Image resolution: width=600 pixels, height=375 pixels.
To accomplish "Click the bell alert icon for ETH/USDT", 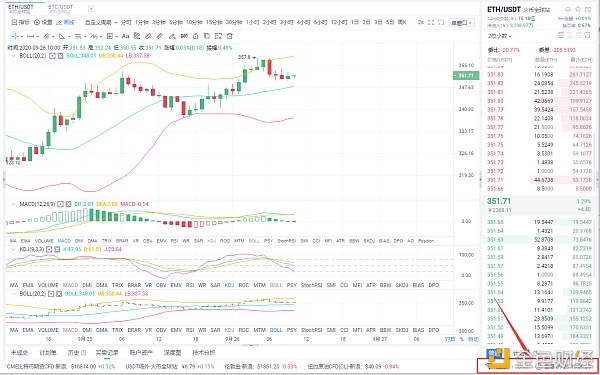I will 567,8.
